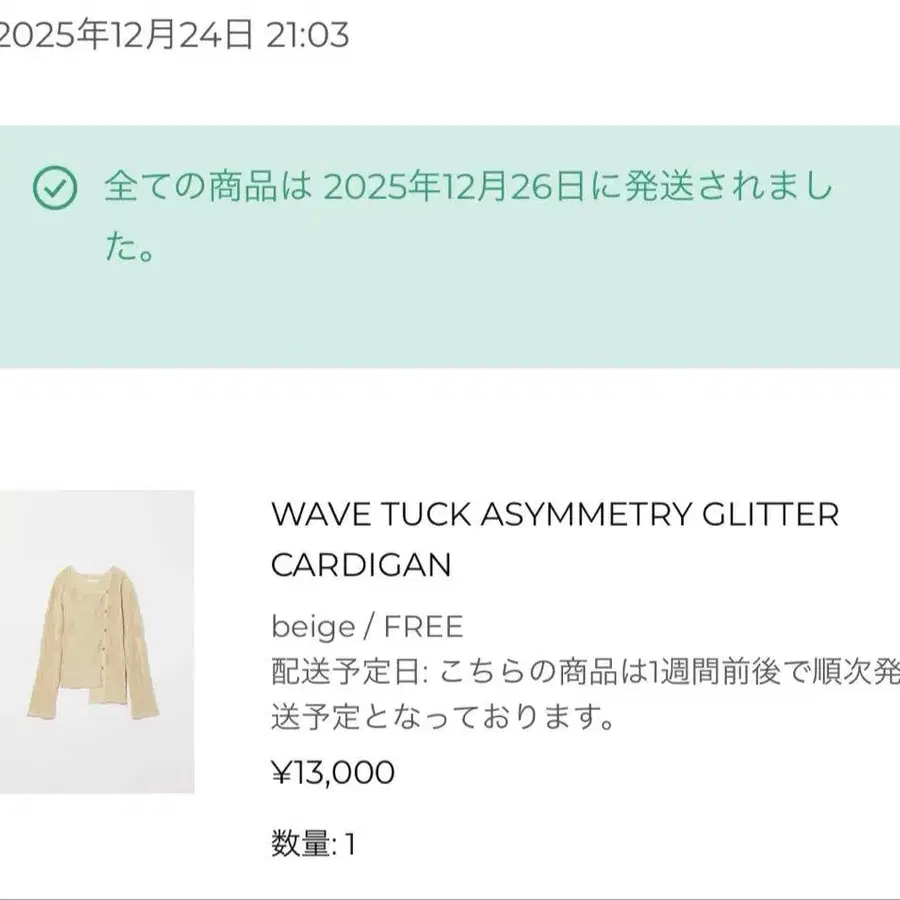Image resolution: width=900 pixels, height=900 pixels.
Task: Click the 2025年12月26日 shipping date
Action: coord(454,187)
